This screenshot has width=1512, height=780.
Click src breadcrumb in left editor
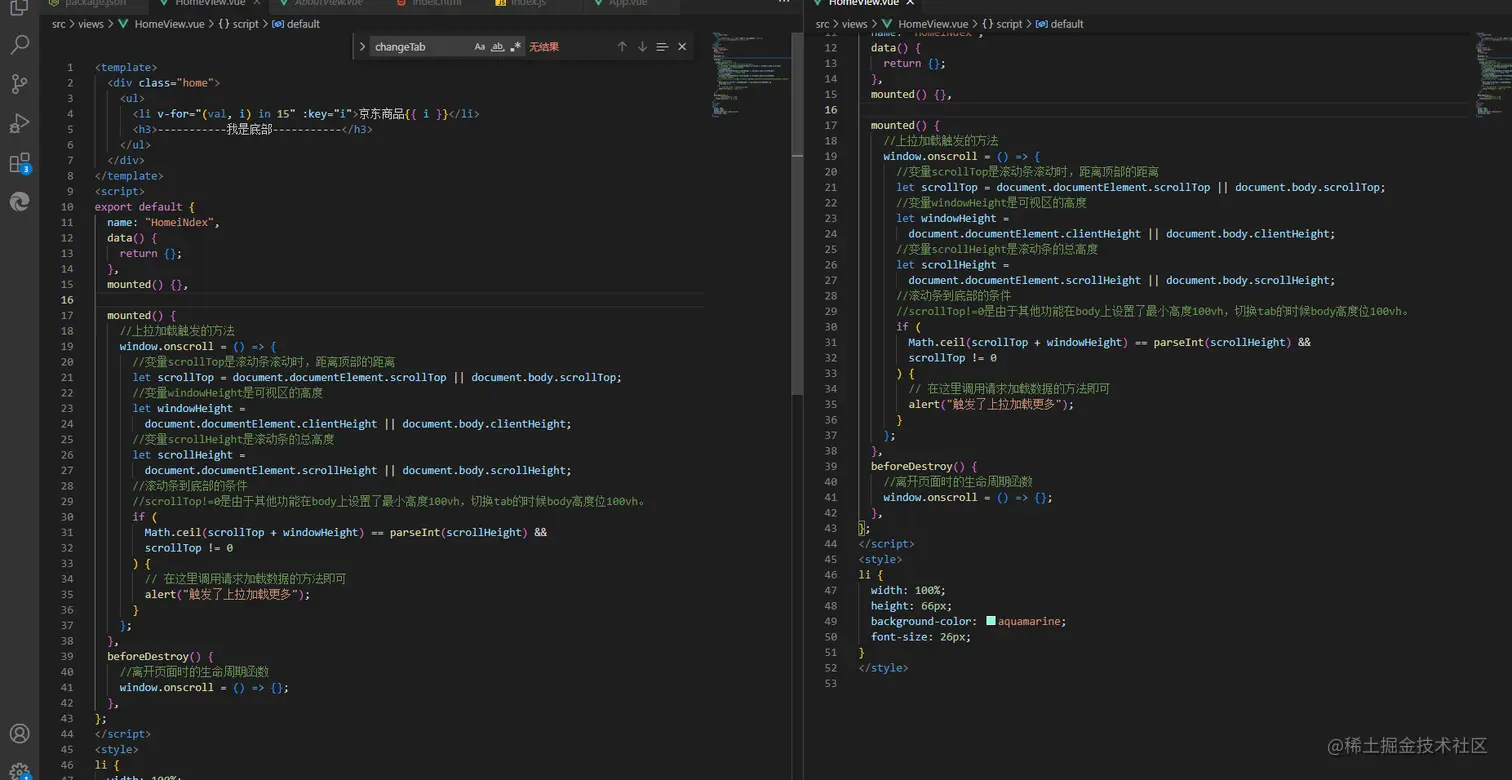59,24
